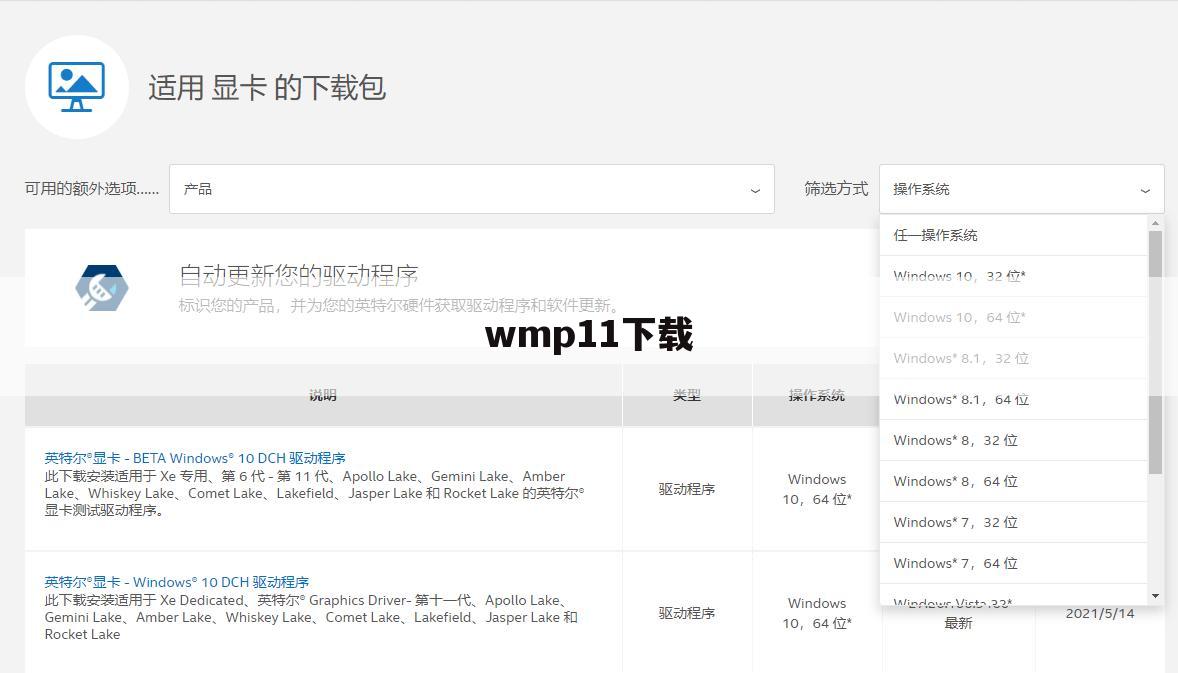The image size is (1178, 673).
Task: Click the dropdown list scrollbar thumb
Action: pos(1155,352)
